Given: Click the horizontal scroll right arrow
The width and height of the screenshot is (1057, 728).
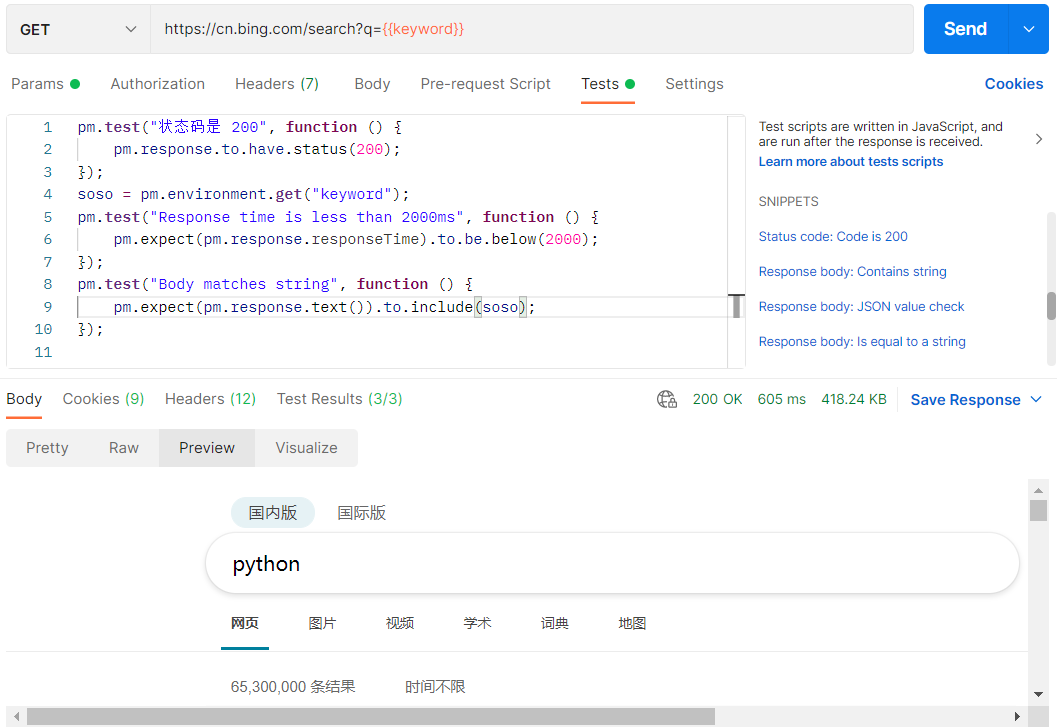Looking at the screenshot, I should pos(1017,717).
